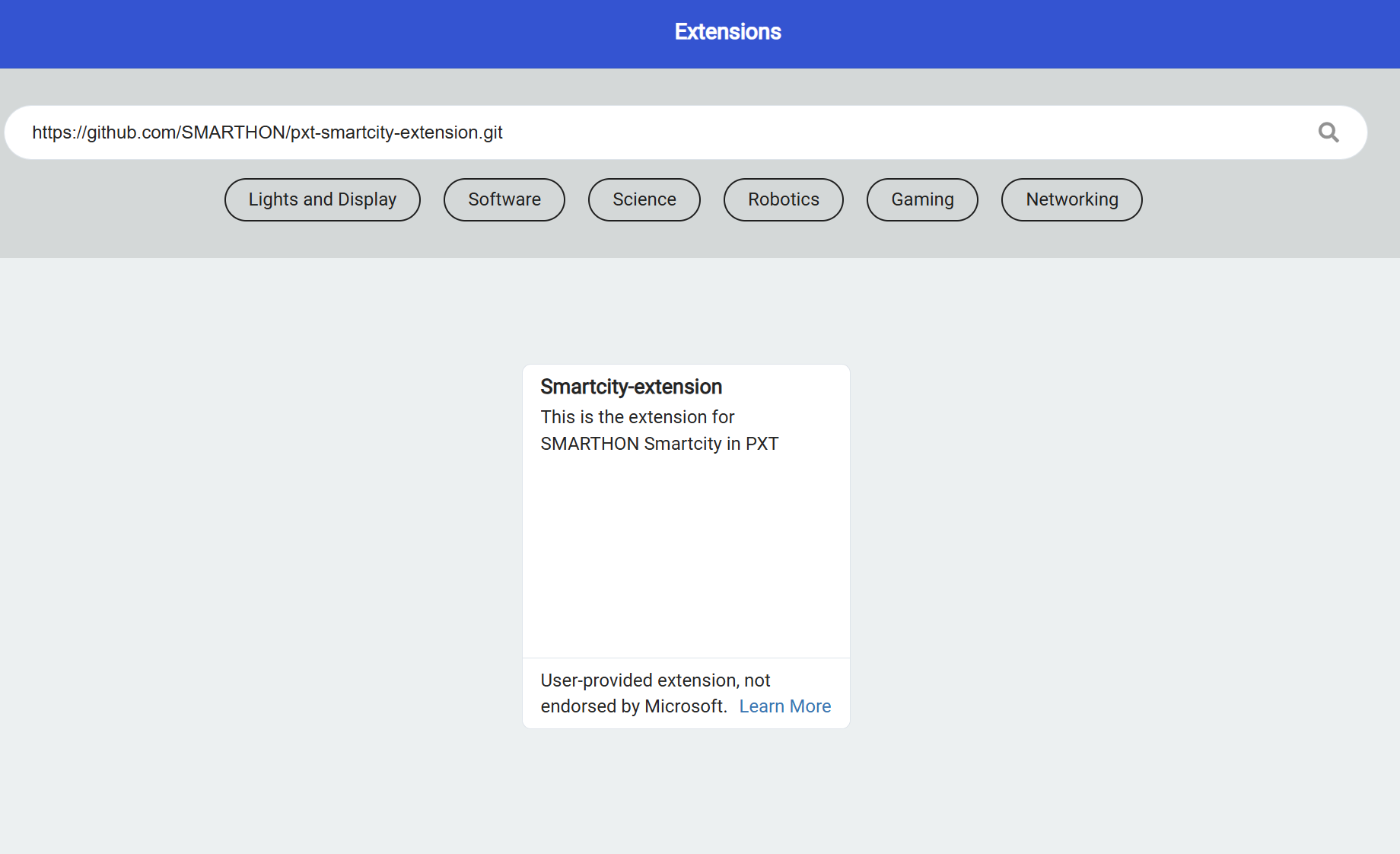
Task: Choose the Science category filter
Action: tap(644, 199)
